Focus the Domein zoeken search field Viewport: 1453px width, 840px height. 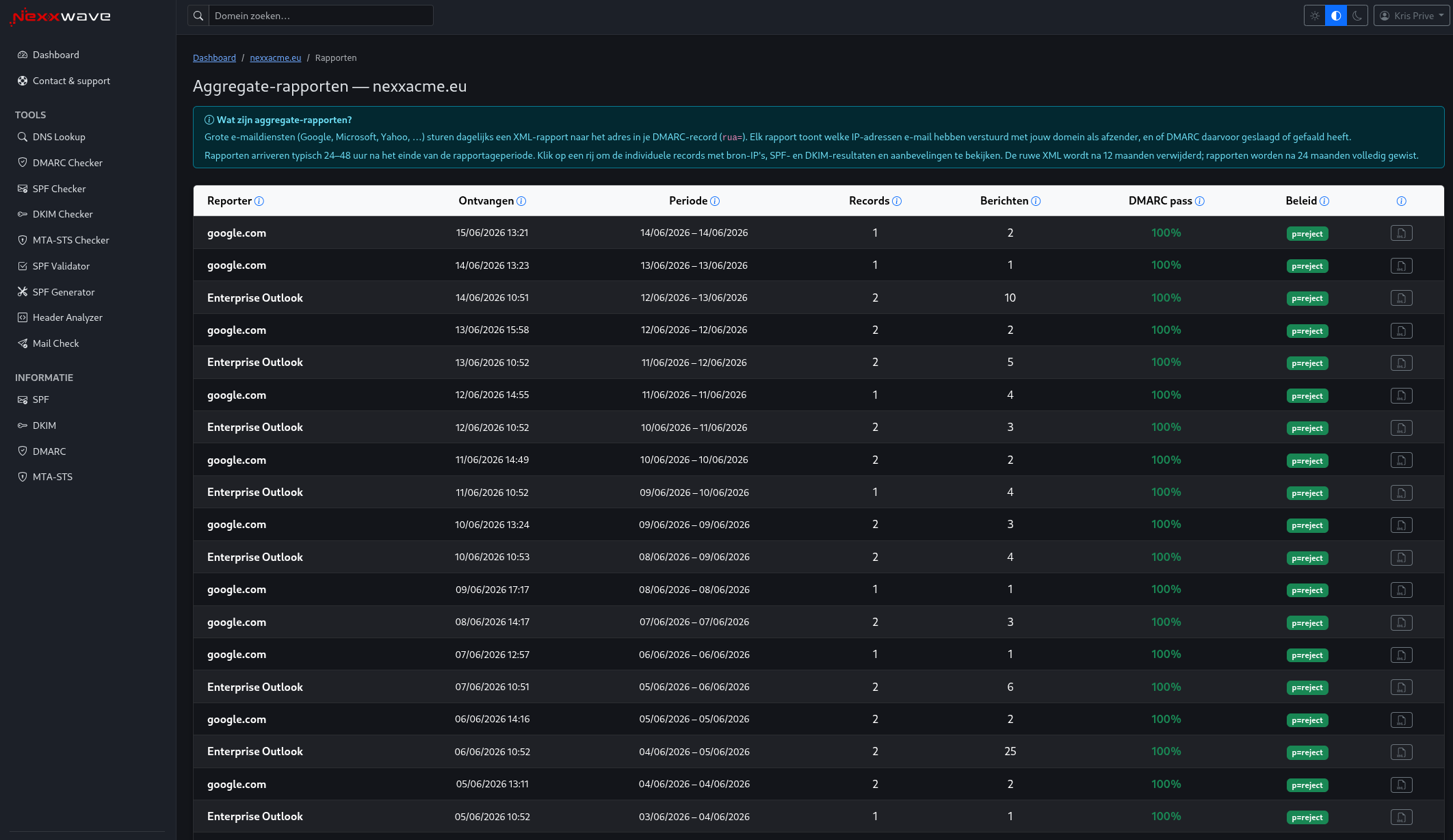pyautogui.click(x=321, y=16)
